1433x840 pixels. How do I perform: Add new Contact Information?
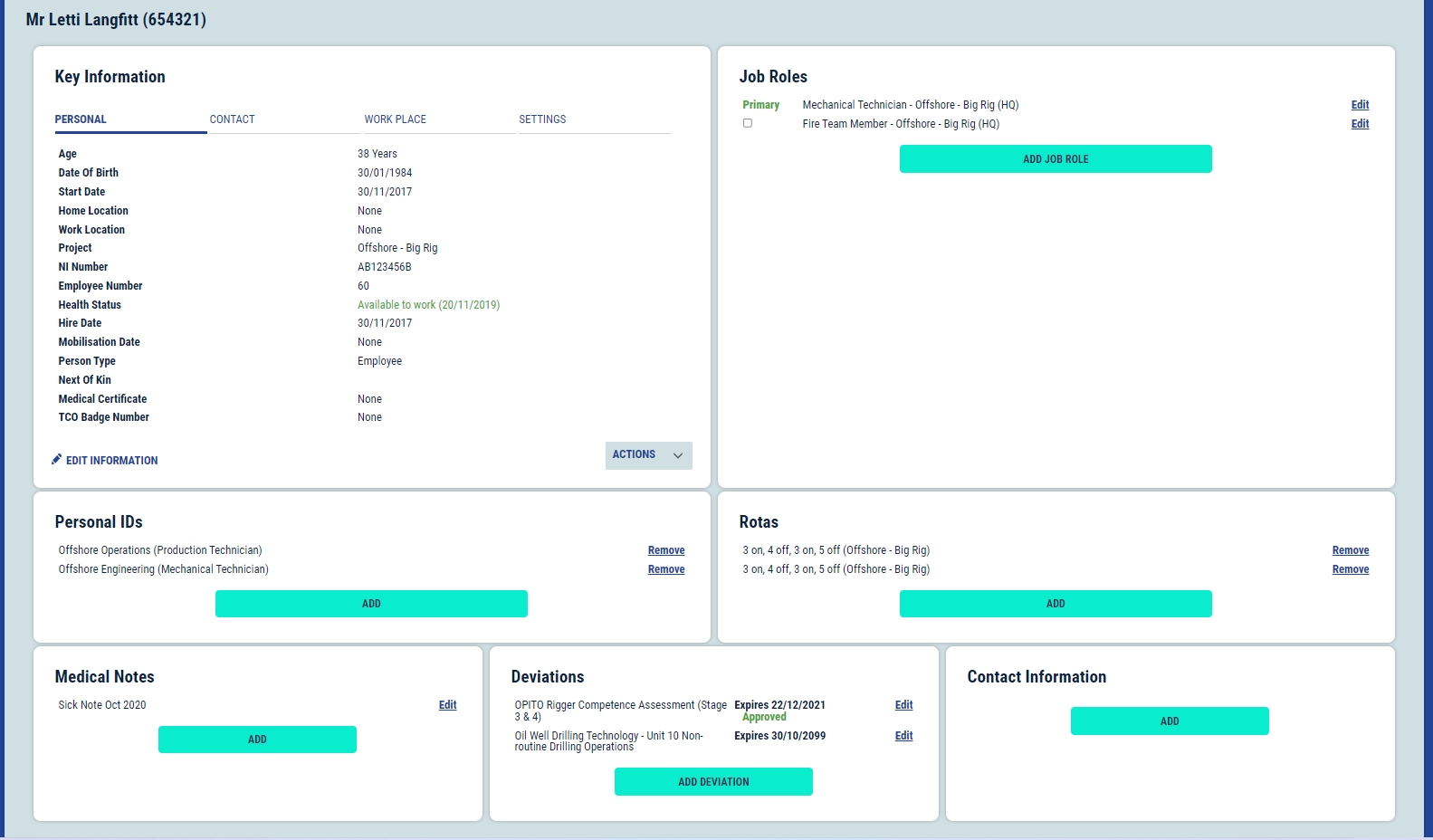coord(1170,721)
